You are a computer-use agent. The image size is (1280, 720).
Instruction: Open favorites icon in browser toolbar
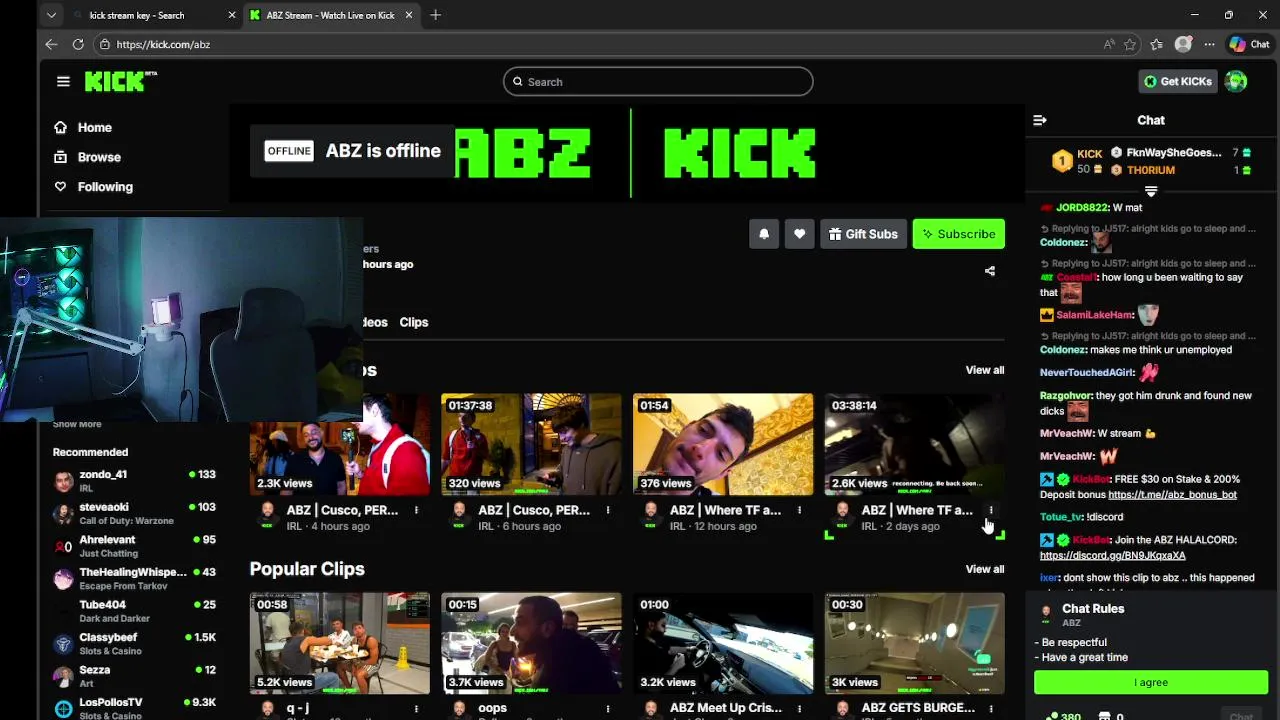coord(1157,44)
